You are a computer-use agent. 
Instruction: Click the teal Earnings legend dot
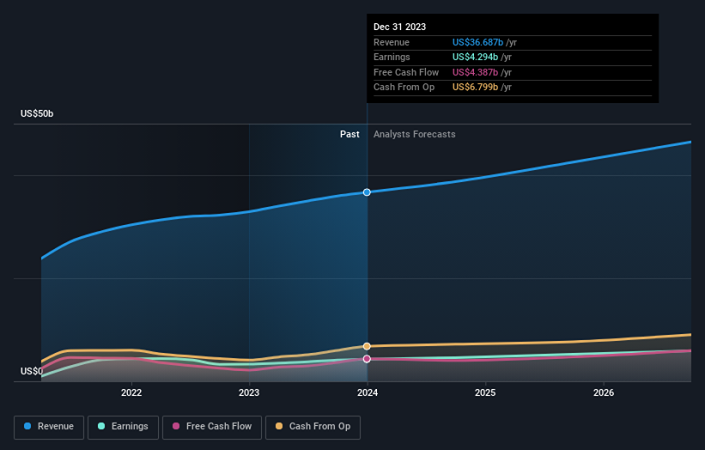(101, 426)
